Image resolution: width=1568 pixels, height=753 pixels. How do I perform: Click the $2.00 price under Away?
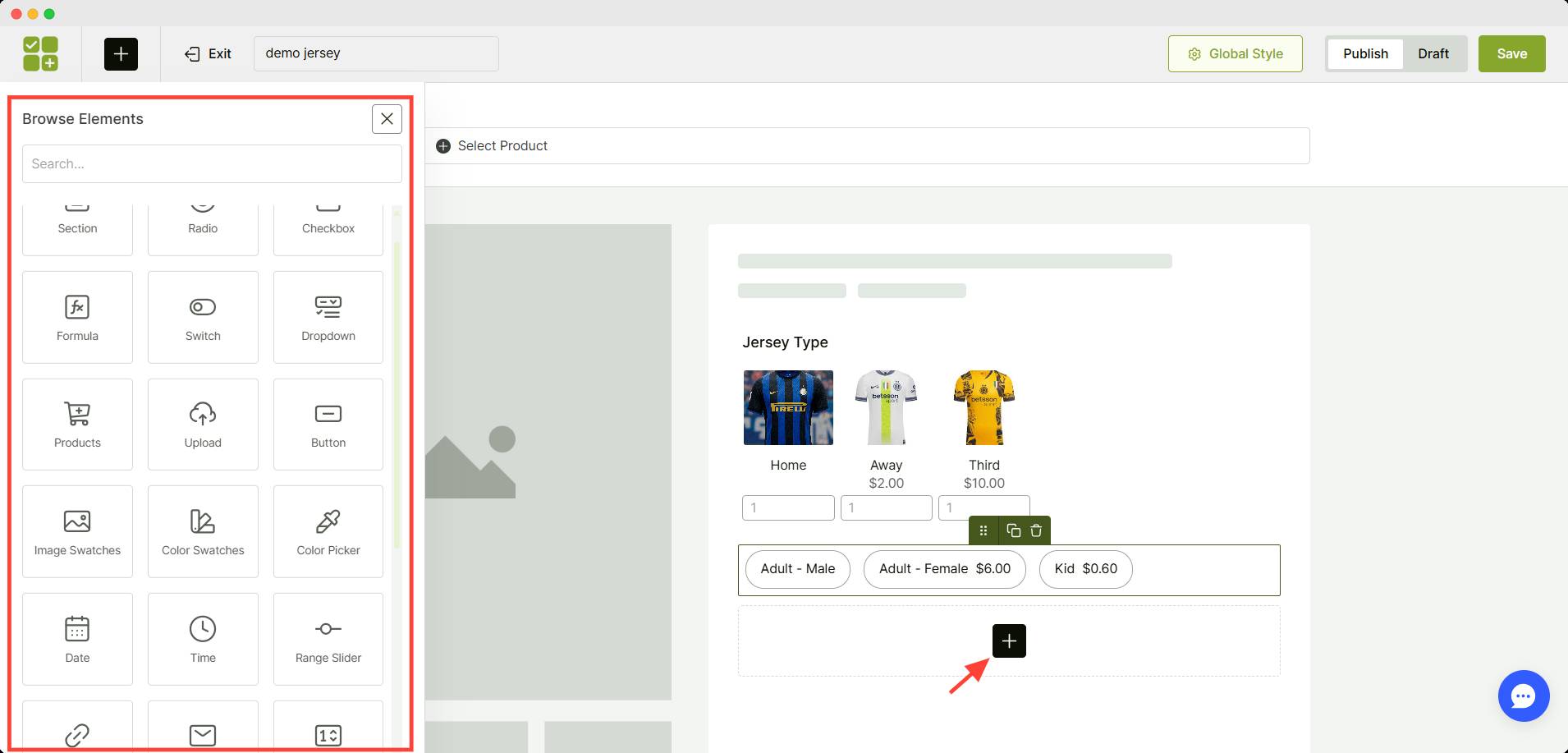pos(887,483)
